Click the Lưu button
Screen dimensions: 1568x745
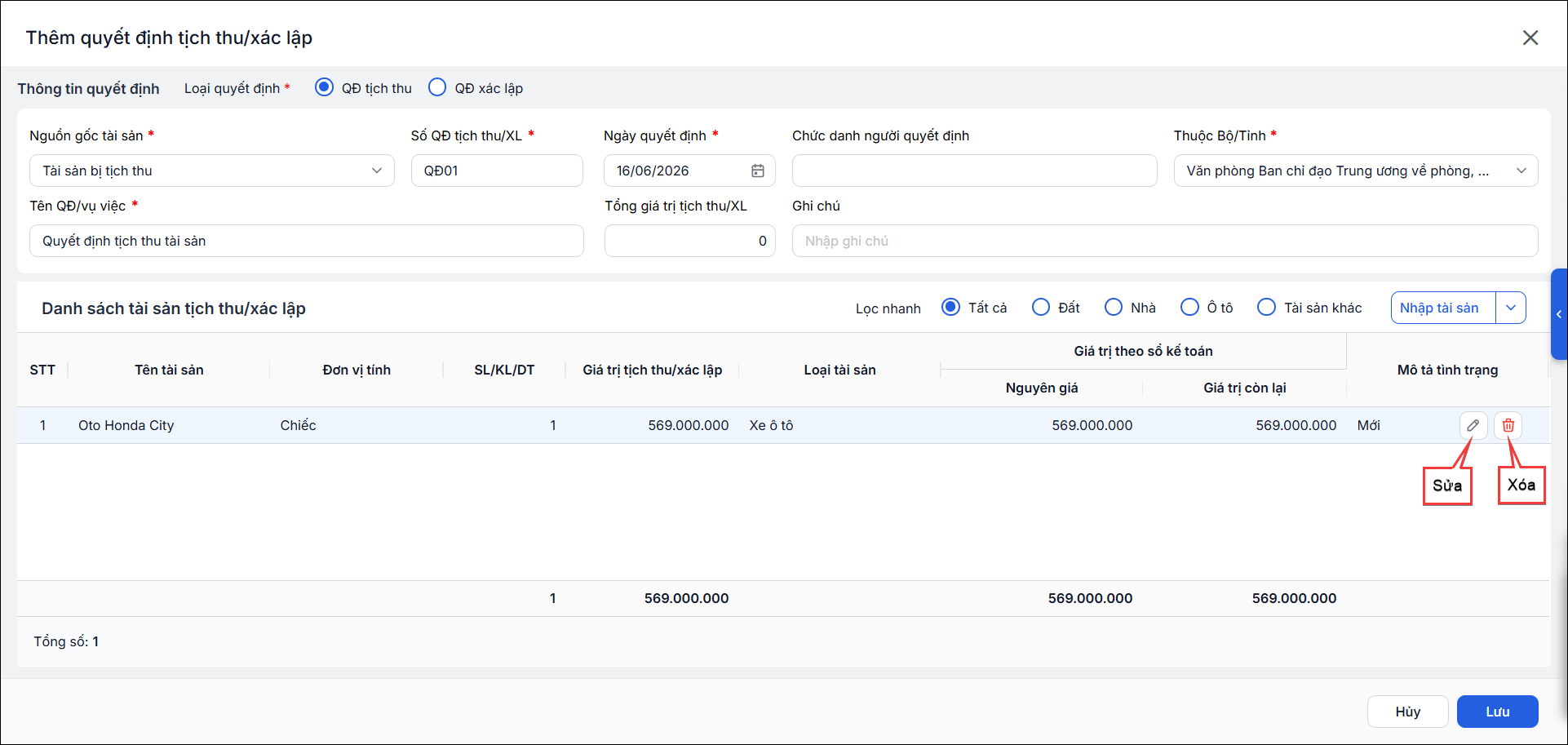[1498, 712]
